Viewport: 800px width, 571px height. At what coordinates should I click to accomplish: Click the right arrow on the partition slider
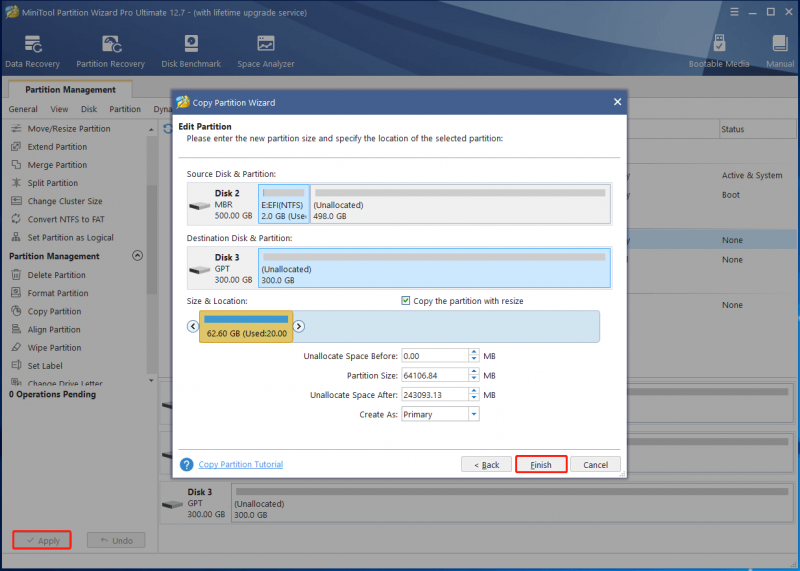299,326
